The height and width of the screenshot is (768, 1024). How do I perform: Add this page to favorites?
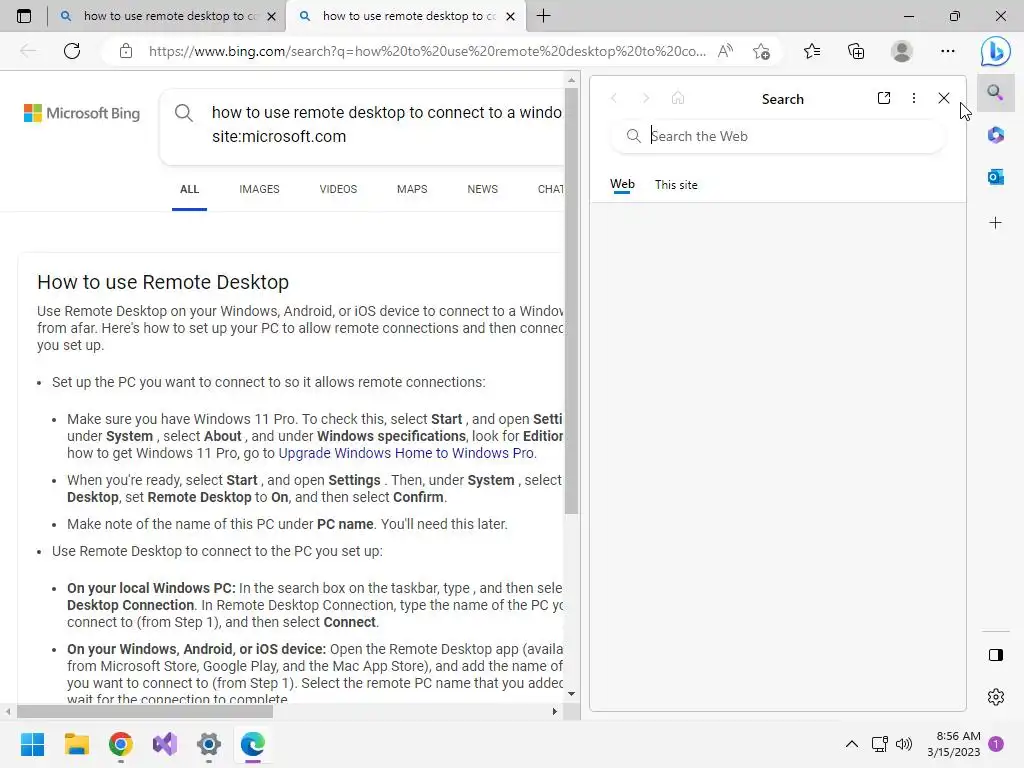point(761,51)
